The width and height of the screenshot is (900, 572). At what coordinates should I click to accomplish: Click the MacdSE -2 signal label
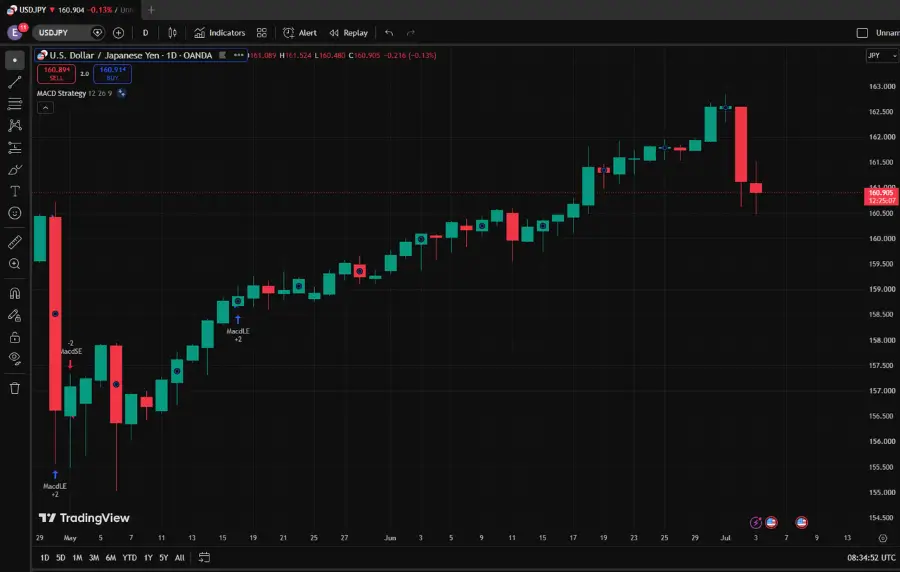71,347
